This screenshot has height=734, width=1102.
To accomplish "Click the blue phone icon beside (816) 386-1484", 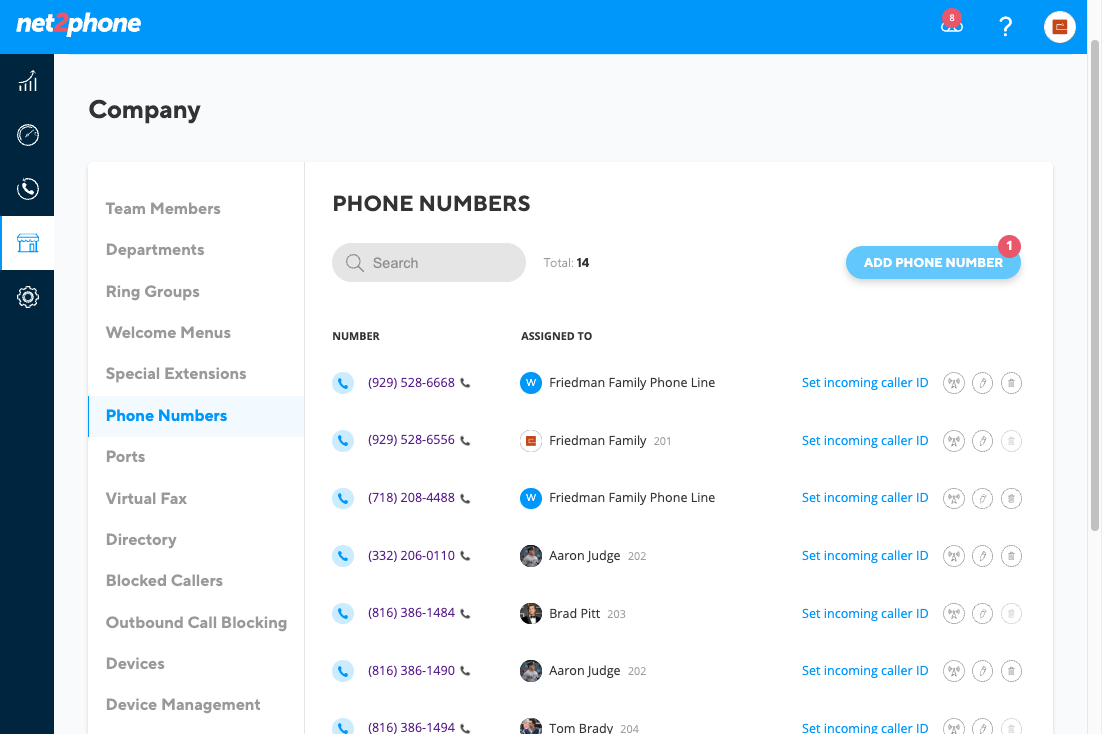I will pyautogui.click(x=343, y=613).
